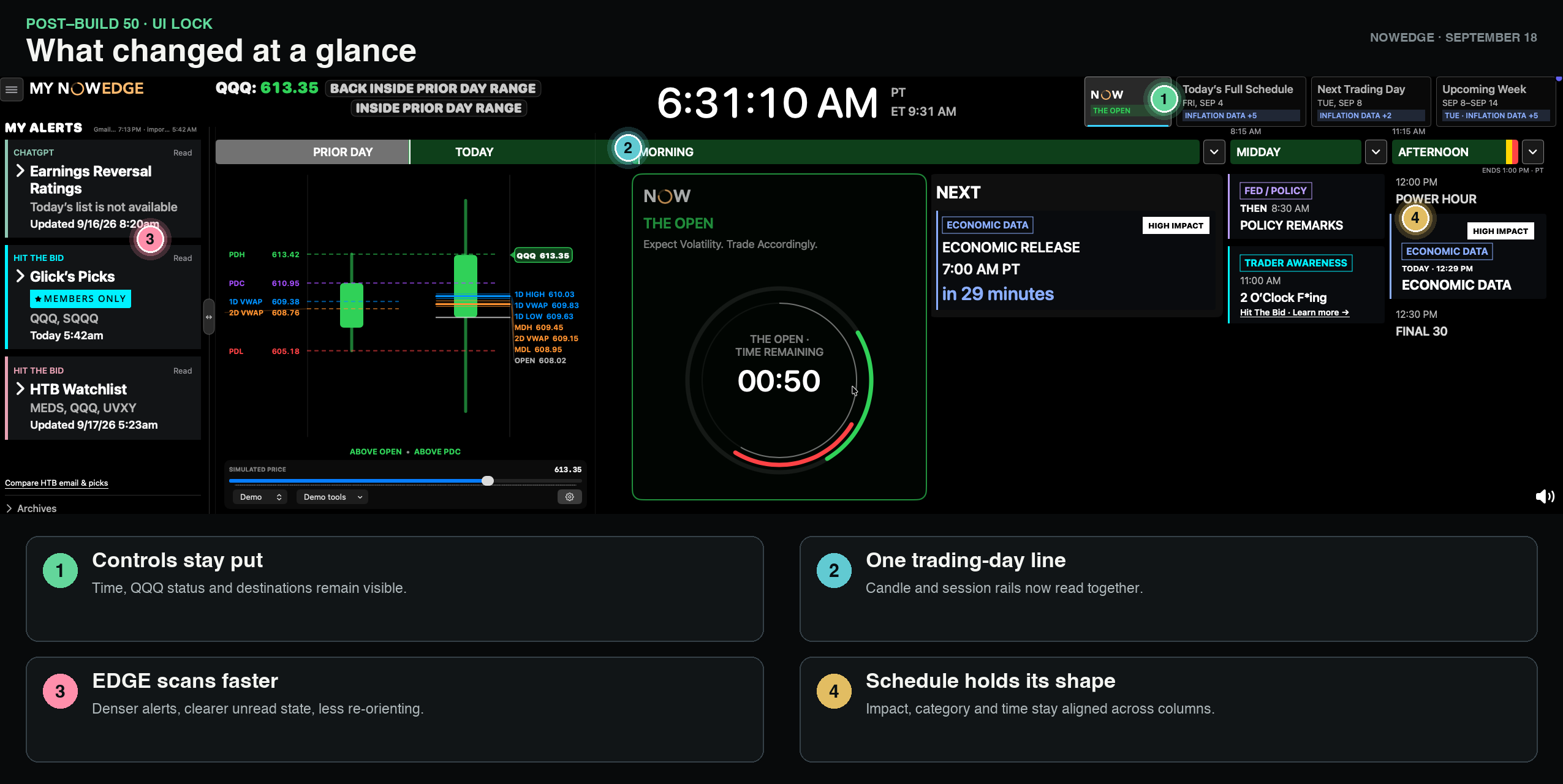
Task: Open the Morning session dropdown chevron
Action: tap(1214, 152)
